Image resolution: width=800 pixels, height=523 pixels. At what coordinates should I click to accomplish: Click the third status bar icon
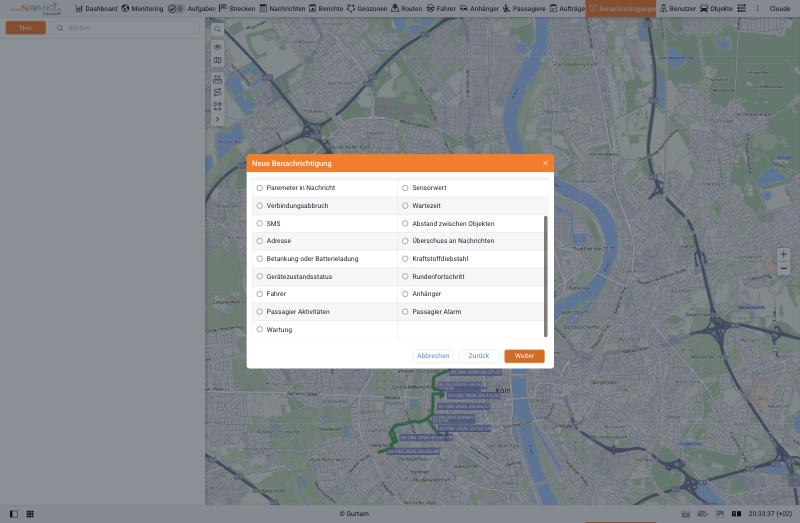(x=720, y=514)
